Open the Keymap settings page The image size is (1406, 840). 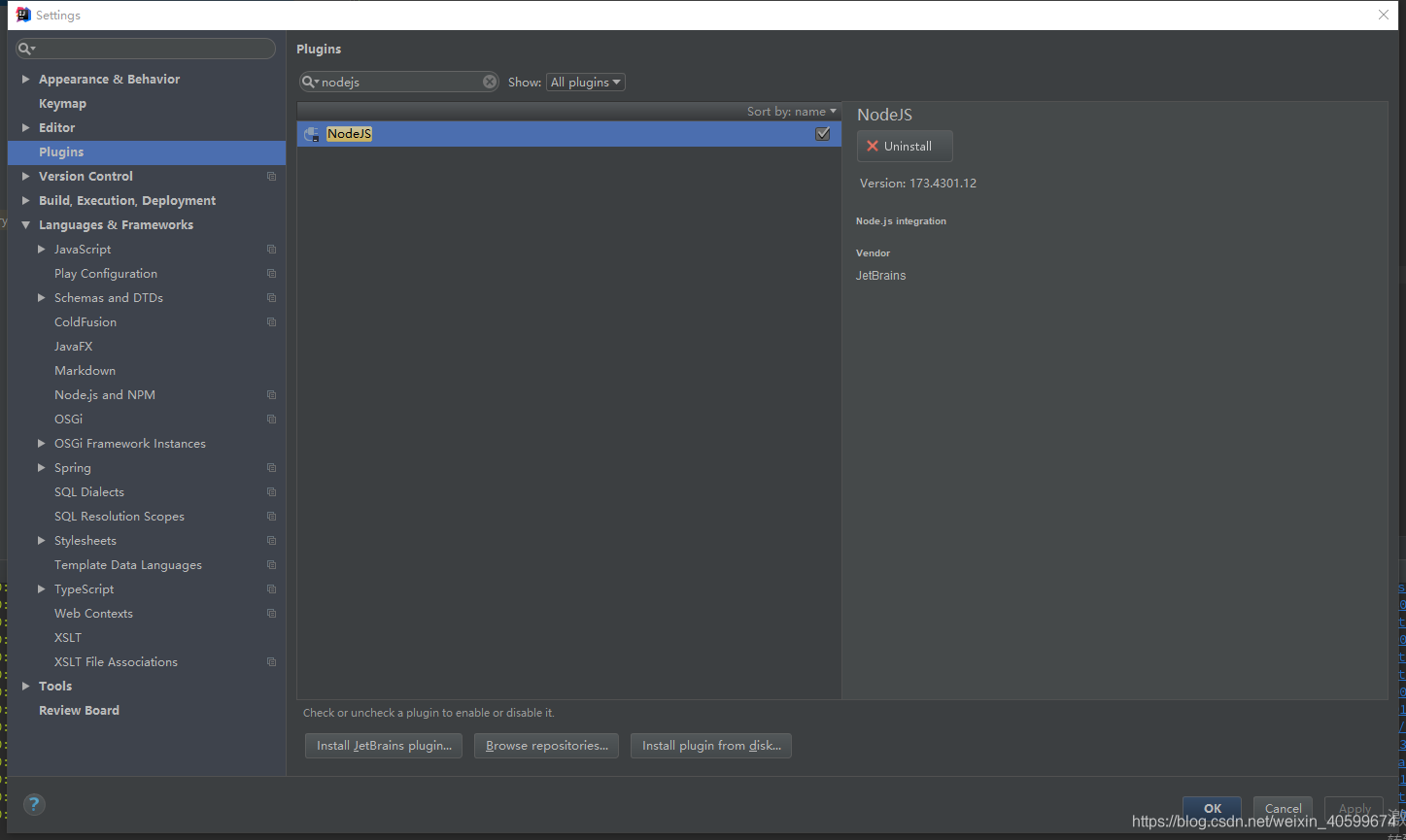click(62, 103)
